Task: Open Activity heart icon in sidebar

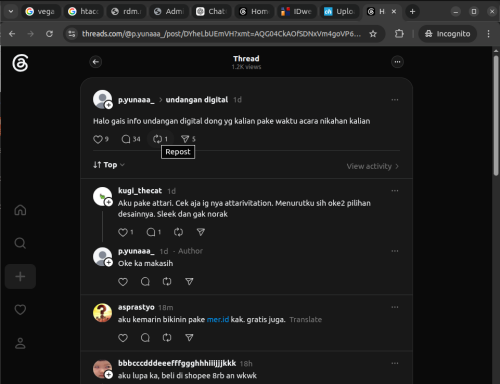Action: click(20, 310)
